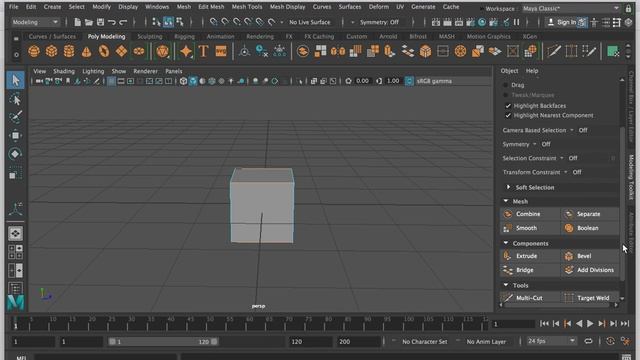640x360 pixels.
Task: Click the single perspective view layout icon
Action: [x=16, y=233]
